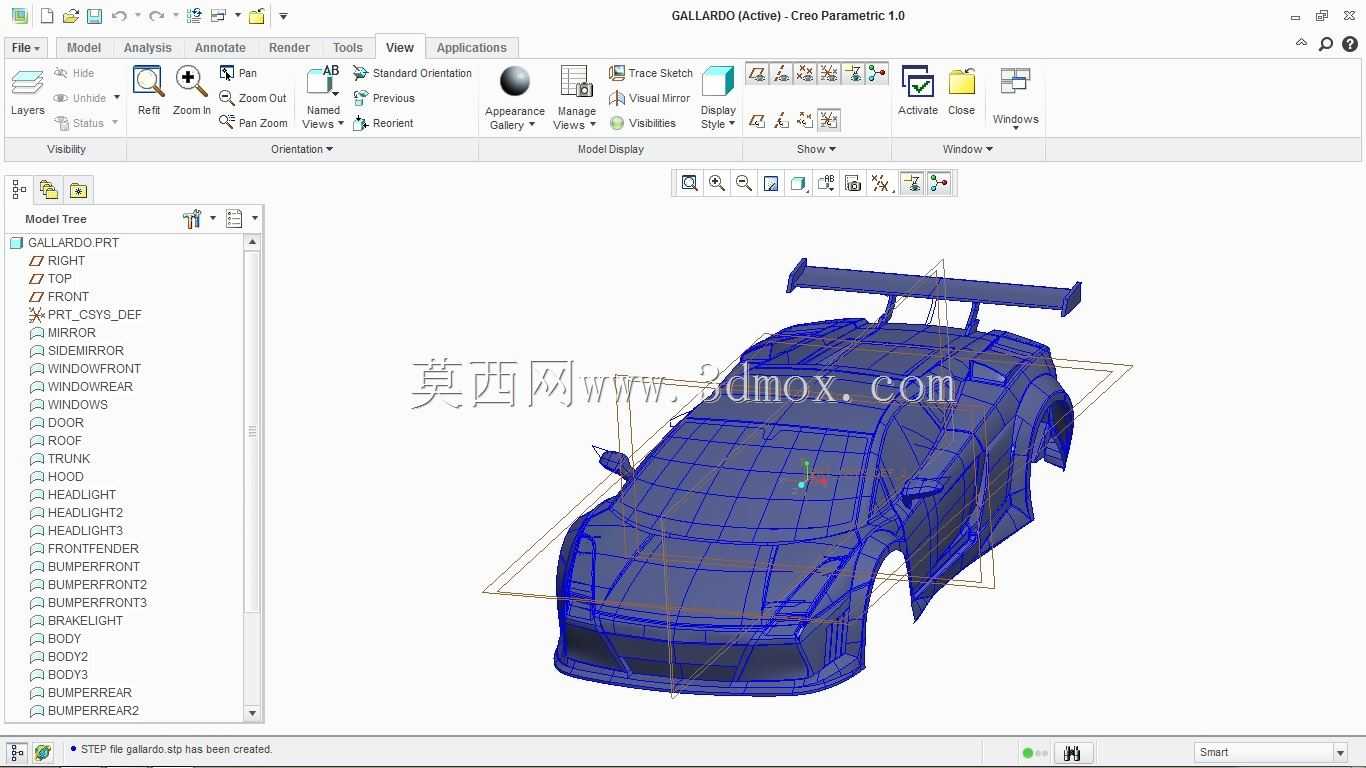Open the Annotate ribbon tab
Image resolution: width=1366 pixels, height=768 pixels.
[220, 48]
